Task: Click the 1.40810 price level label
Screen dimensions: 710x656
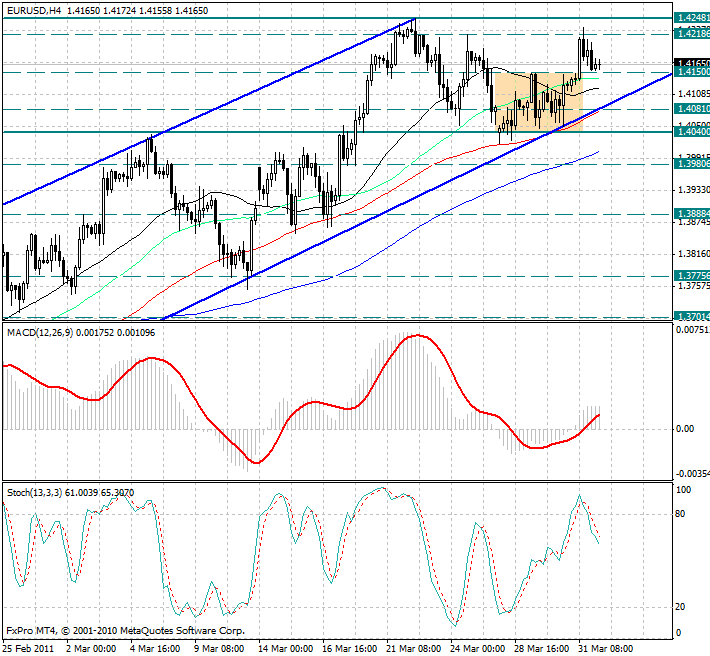Action: point(692,109)
